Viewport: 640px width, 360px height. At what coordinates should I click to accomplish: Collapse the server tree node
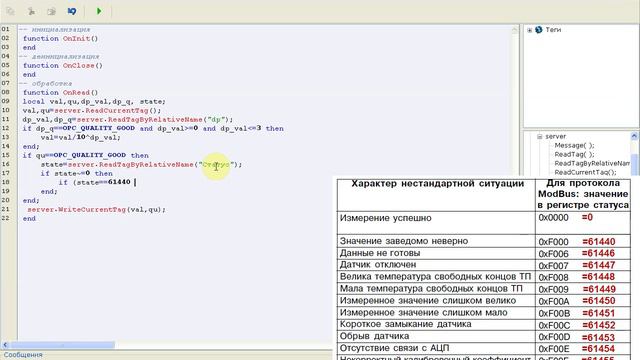[540, 137]
